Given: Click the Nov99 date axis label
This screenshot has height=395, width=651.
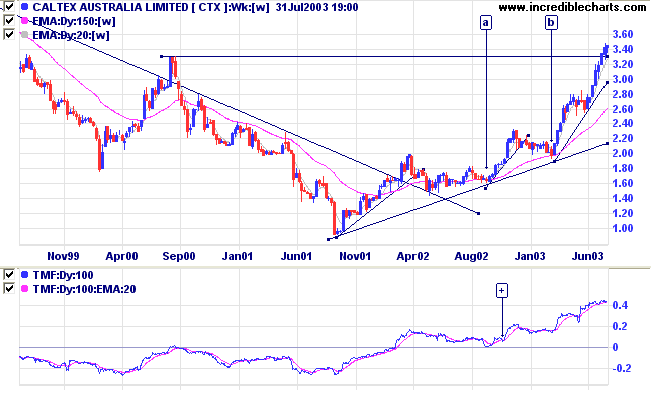Looking at the screenshot, I should (x=63, y=256).
